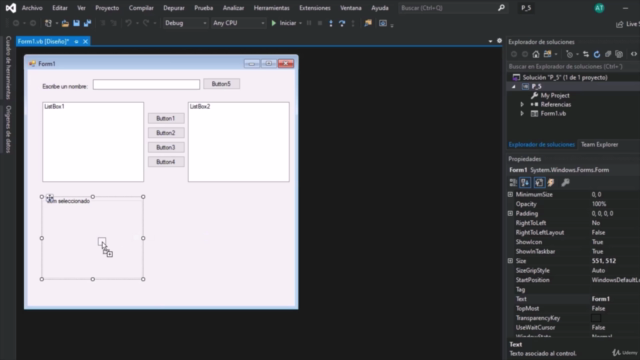Open the Iniciar dropdown arrow
640x360 pixels.
click(x=300, y=23)
